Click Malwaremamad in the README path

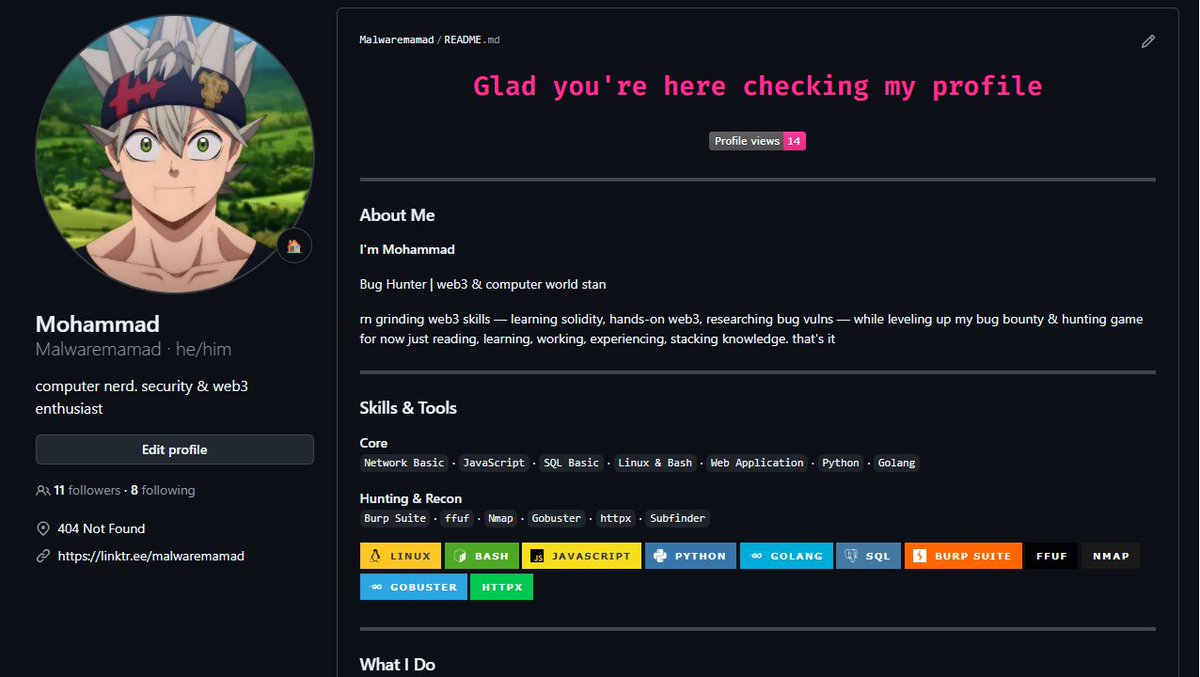click(397, 40)
